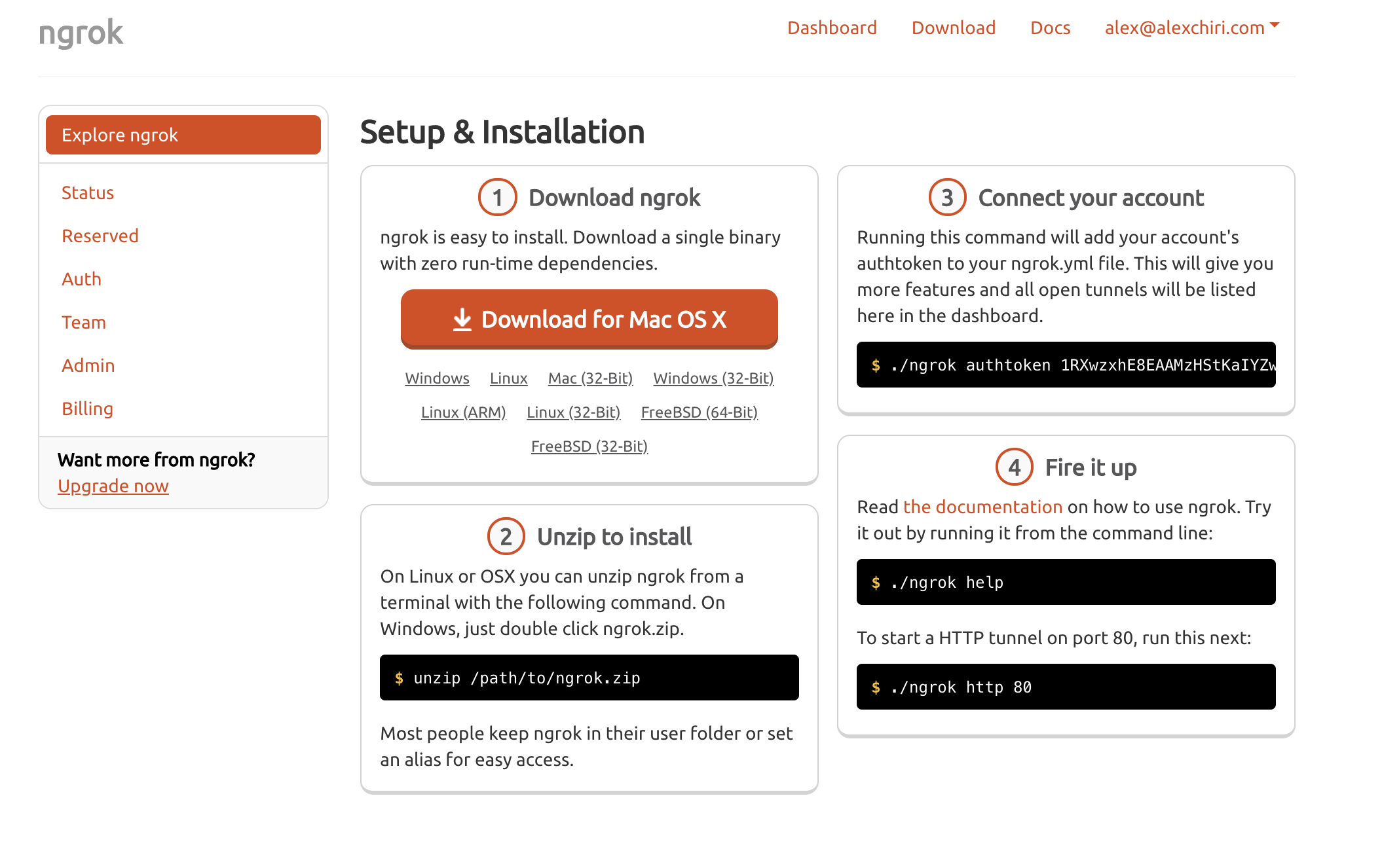Click the Want more from ngrok? text
The image size is (1382, 868).
(x=156, y=460)
